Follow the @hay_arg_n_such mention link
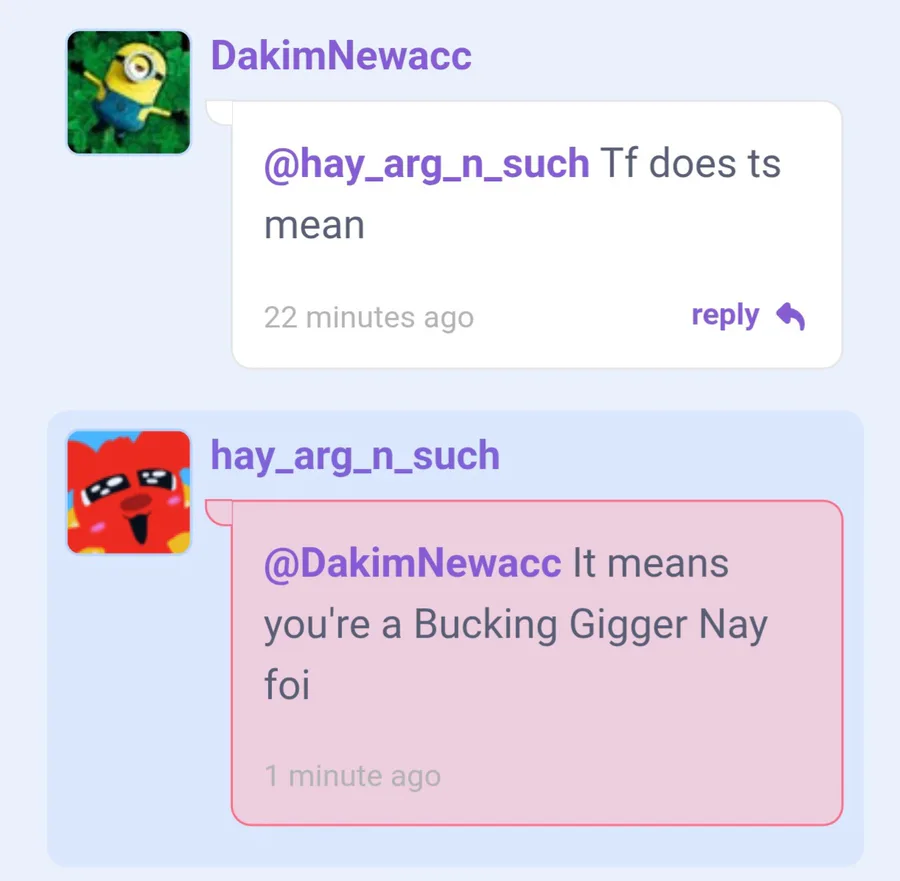The image size is (900, 881). click(426, 164)
